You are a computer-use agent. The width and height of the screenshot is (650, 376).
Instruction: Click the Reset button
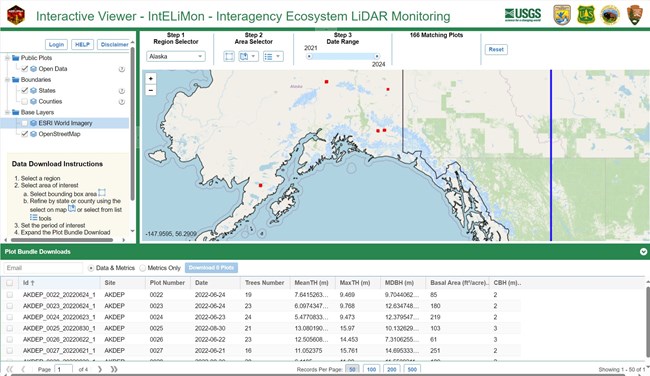pyautogui.click(x=496, y=49)
